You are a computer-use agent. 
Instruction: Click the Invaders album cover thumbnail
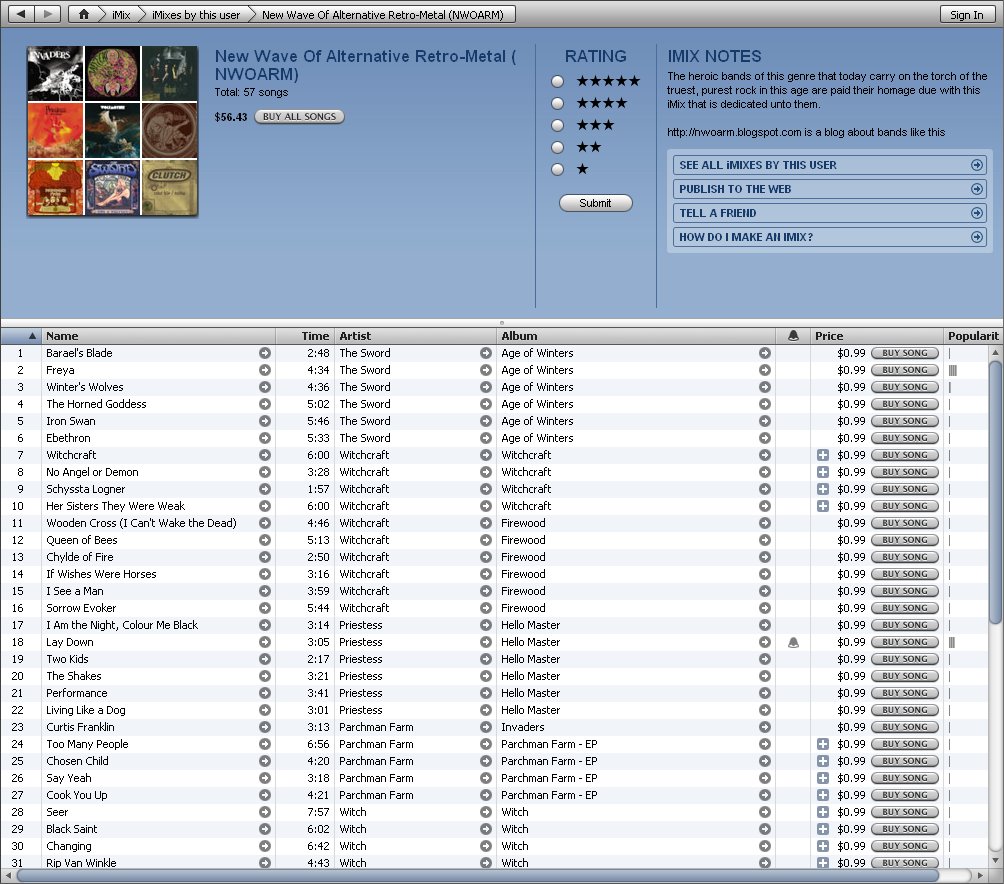[x=55, y=73]
